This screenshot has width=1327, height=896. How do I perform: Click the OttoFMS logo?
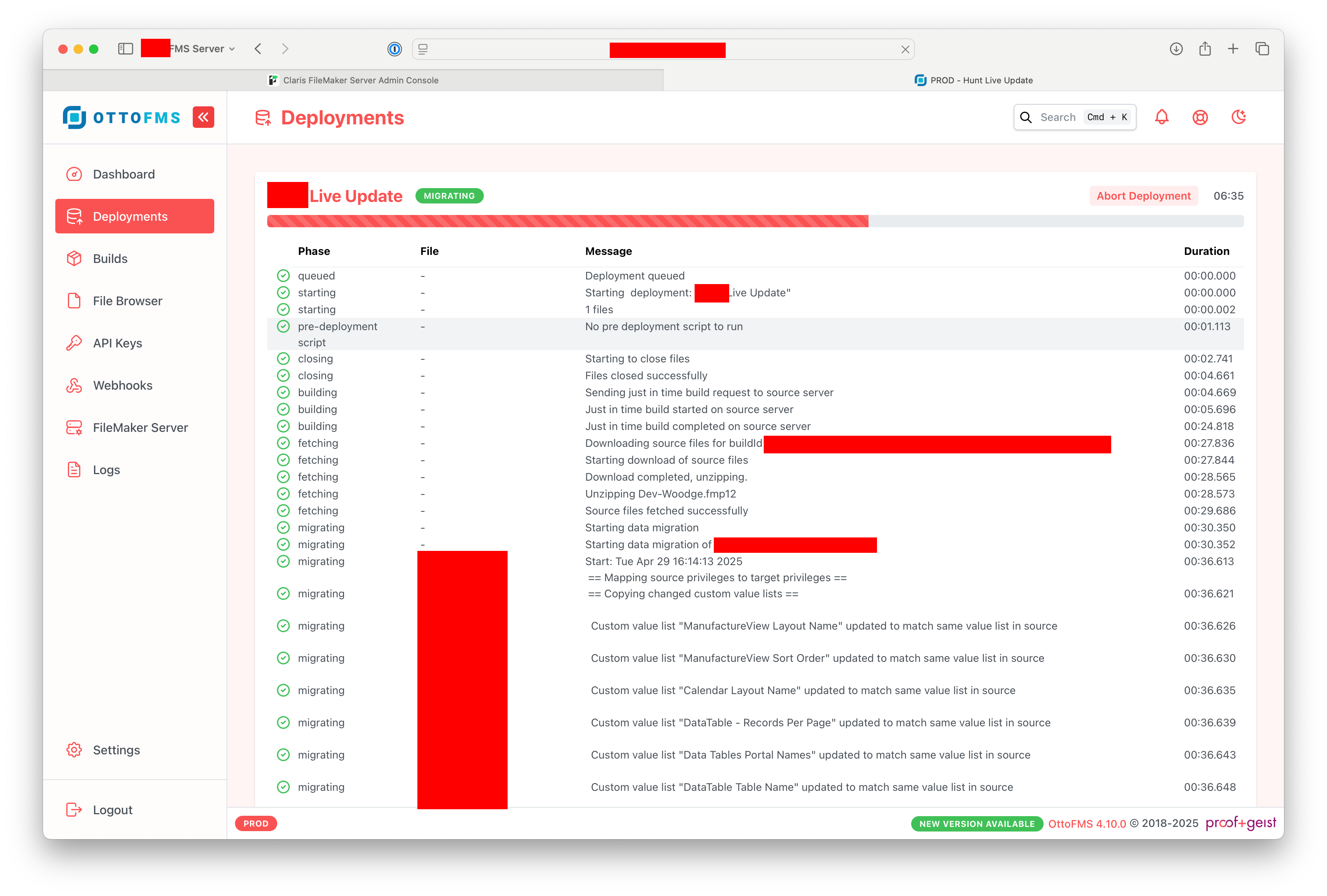tap(121, 117)
